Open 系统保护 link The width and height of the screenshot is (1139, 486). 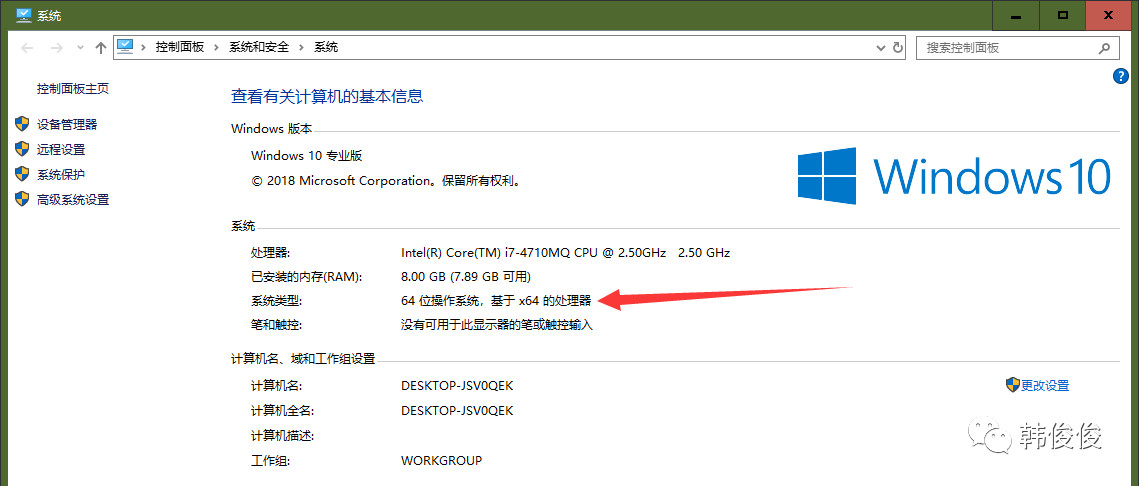pos(61,174)
